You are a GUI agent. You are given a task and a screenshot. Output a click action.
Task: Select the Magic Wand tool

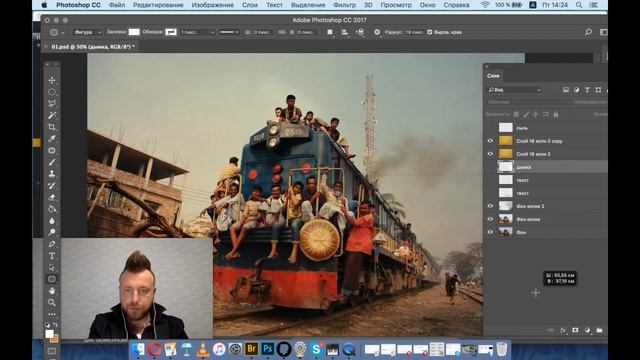(52, 116)
